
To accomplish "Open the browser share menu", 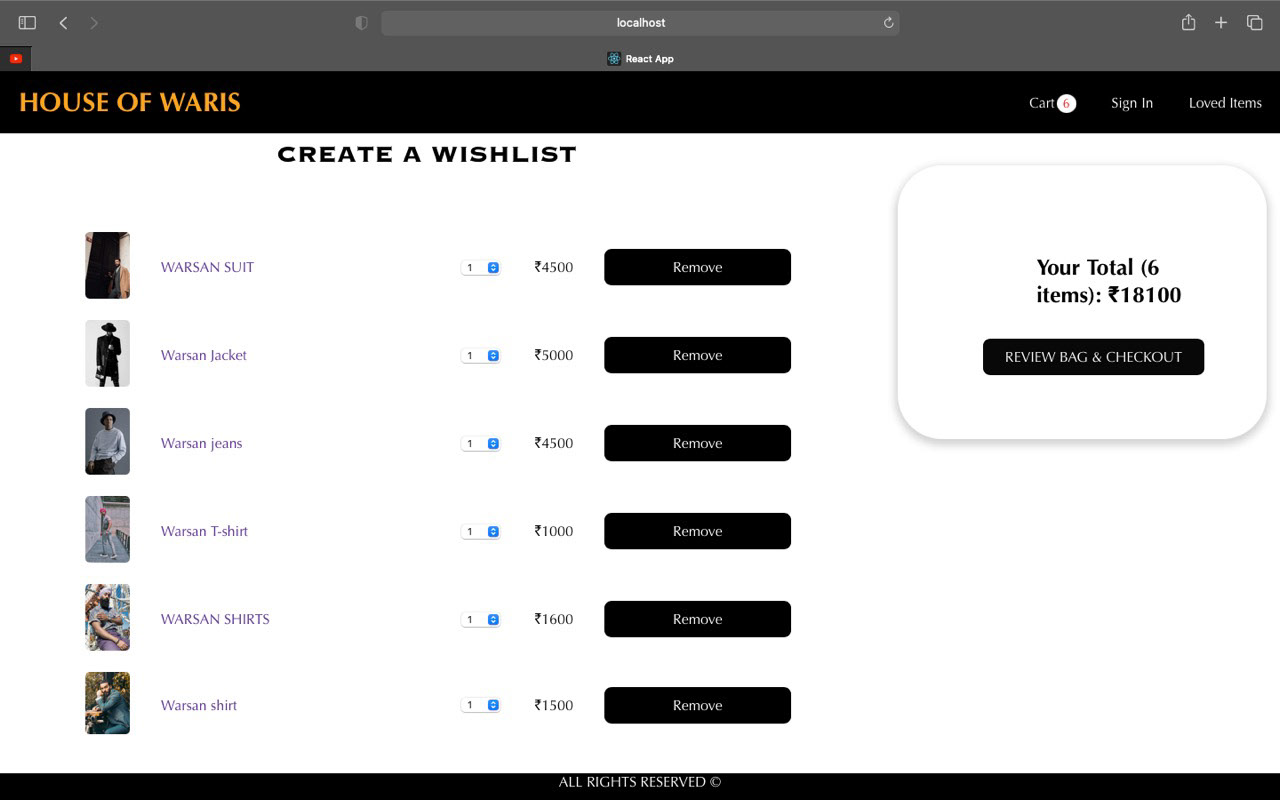I will point(1188,22).
